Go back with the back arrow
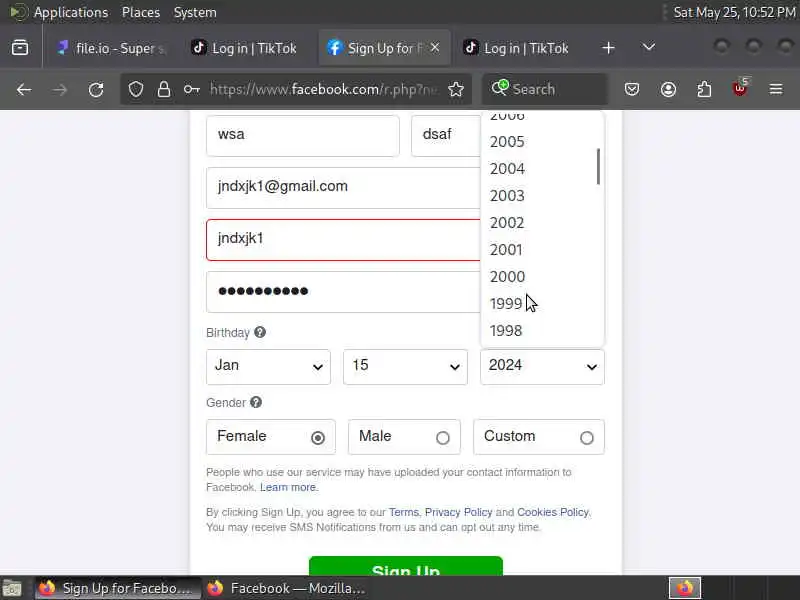The image size is (800, 600). (24, 90)
